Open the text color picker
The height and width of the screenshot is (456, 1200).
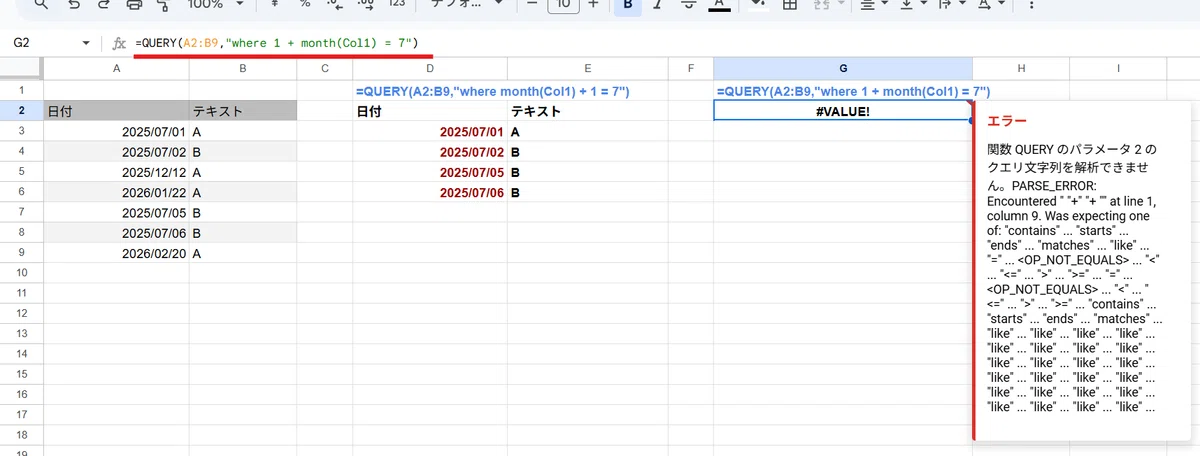(718, 4)
